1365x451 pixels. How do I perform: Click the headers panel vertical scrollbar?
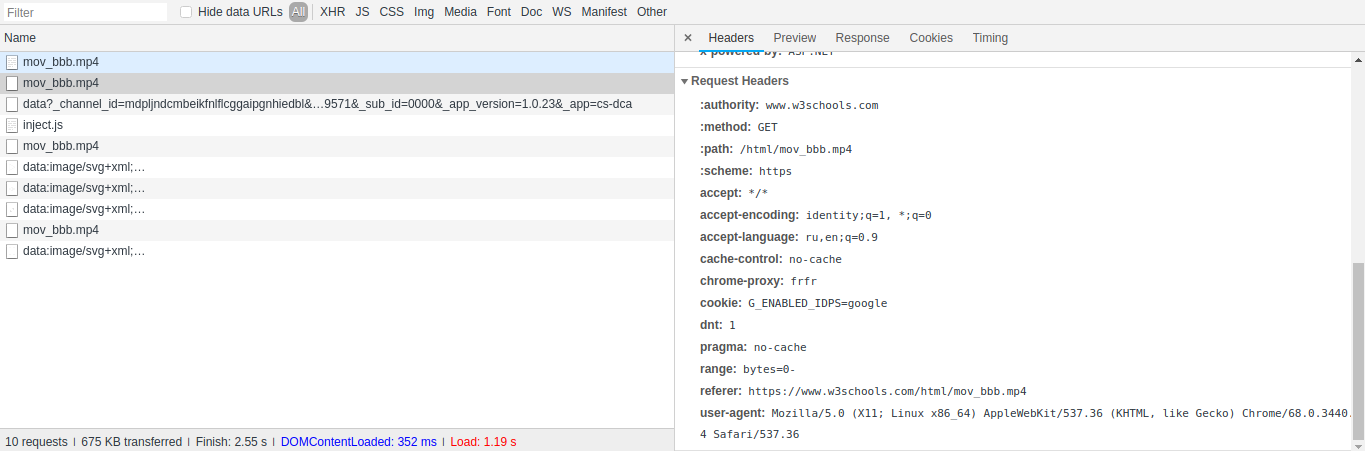click(x=1357, y=350)
